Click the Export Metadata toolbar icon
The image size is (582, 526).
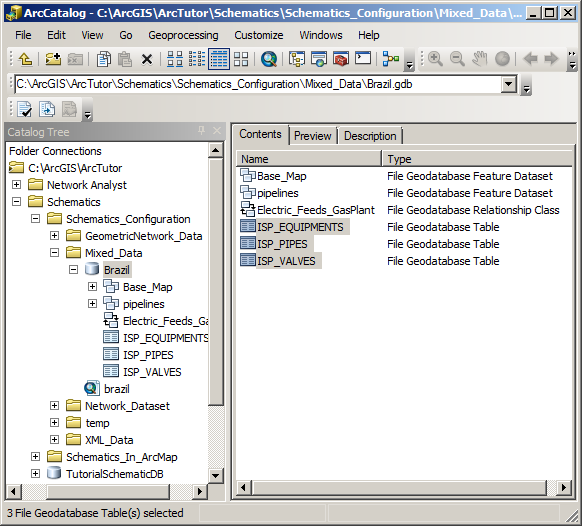click(x=47, y=109)
